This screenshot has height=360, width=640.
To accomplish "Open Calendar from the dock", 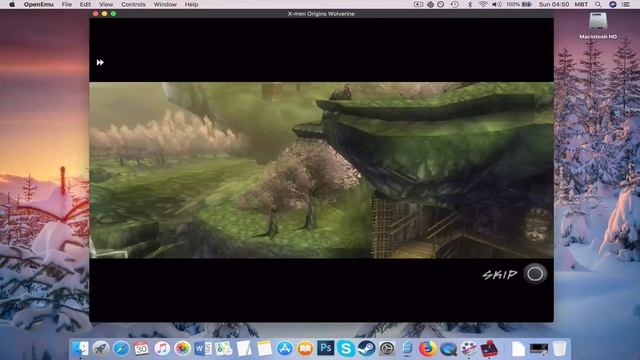I will click(x=141, y=349).
